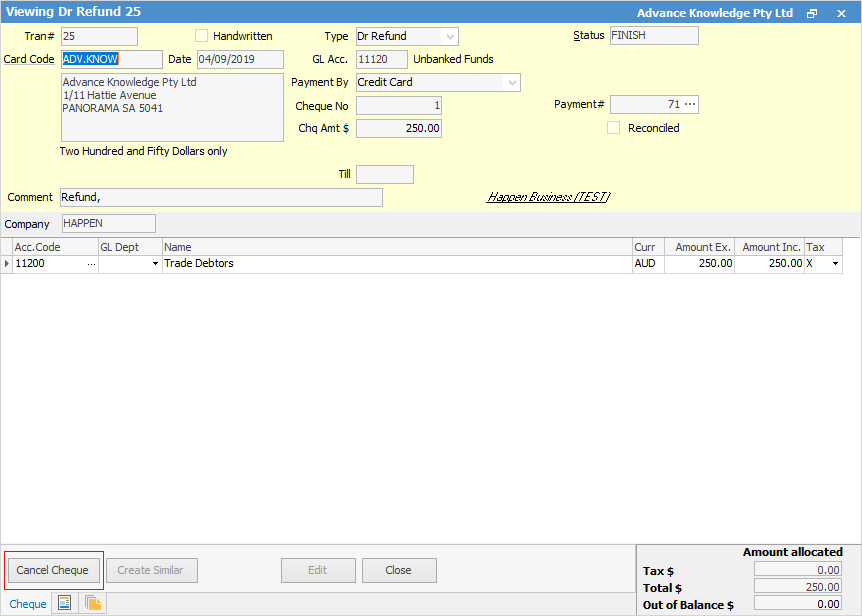Click the ellipsis in the Payment# field
This screenshot has height=616, width=862.
coord(689,105)
